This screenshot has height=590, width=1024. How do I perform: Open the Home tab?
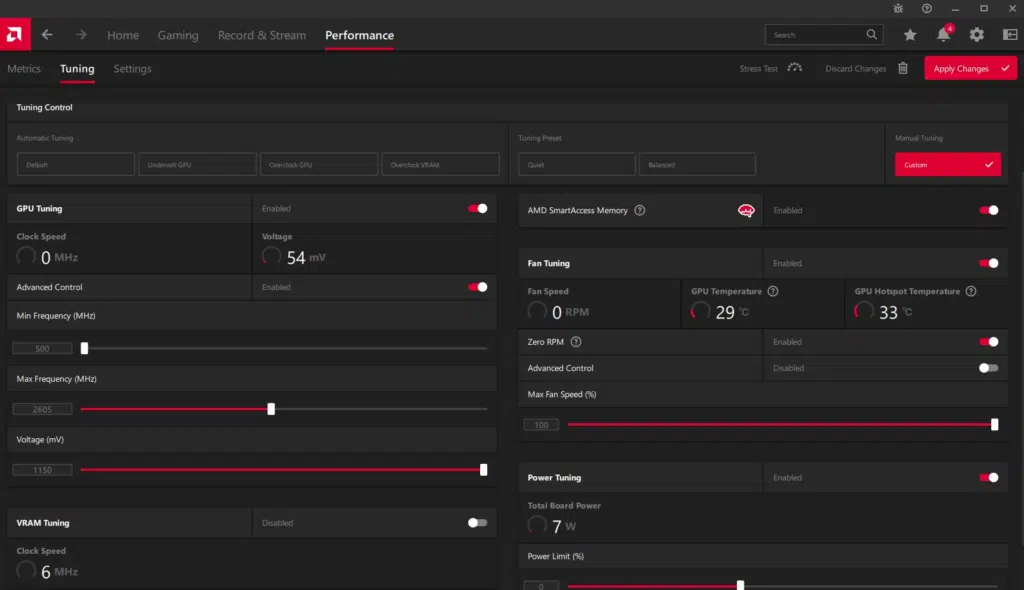(x=123, y=35)
